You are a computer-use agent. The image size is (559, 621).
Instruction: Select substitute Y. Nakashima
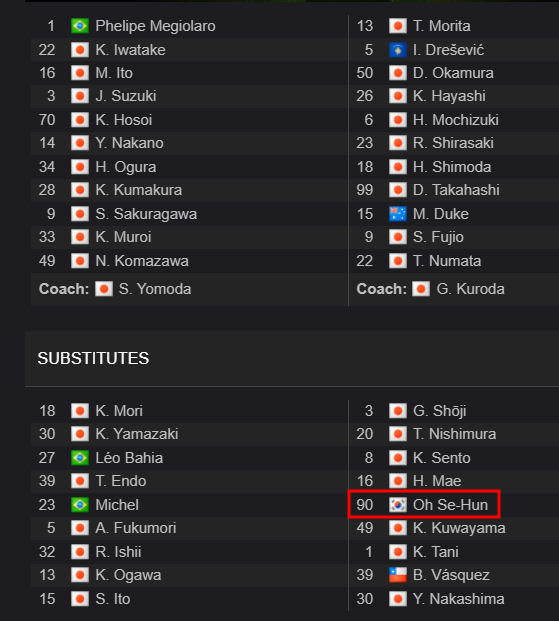[x=458, y=599]
